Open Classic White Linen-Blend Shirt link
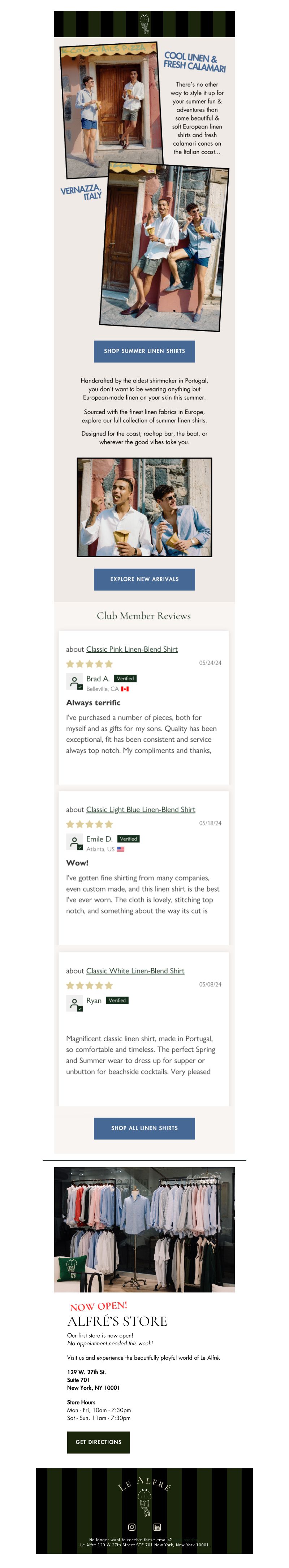Image resolution: width=289 pixels, height=1568 pixels. tap(135, 971)
